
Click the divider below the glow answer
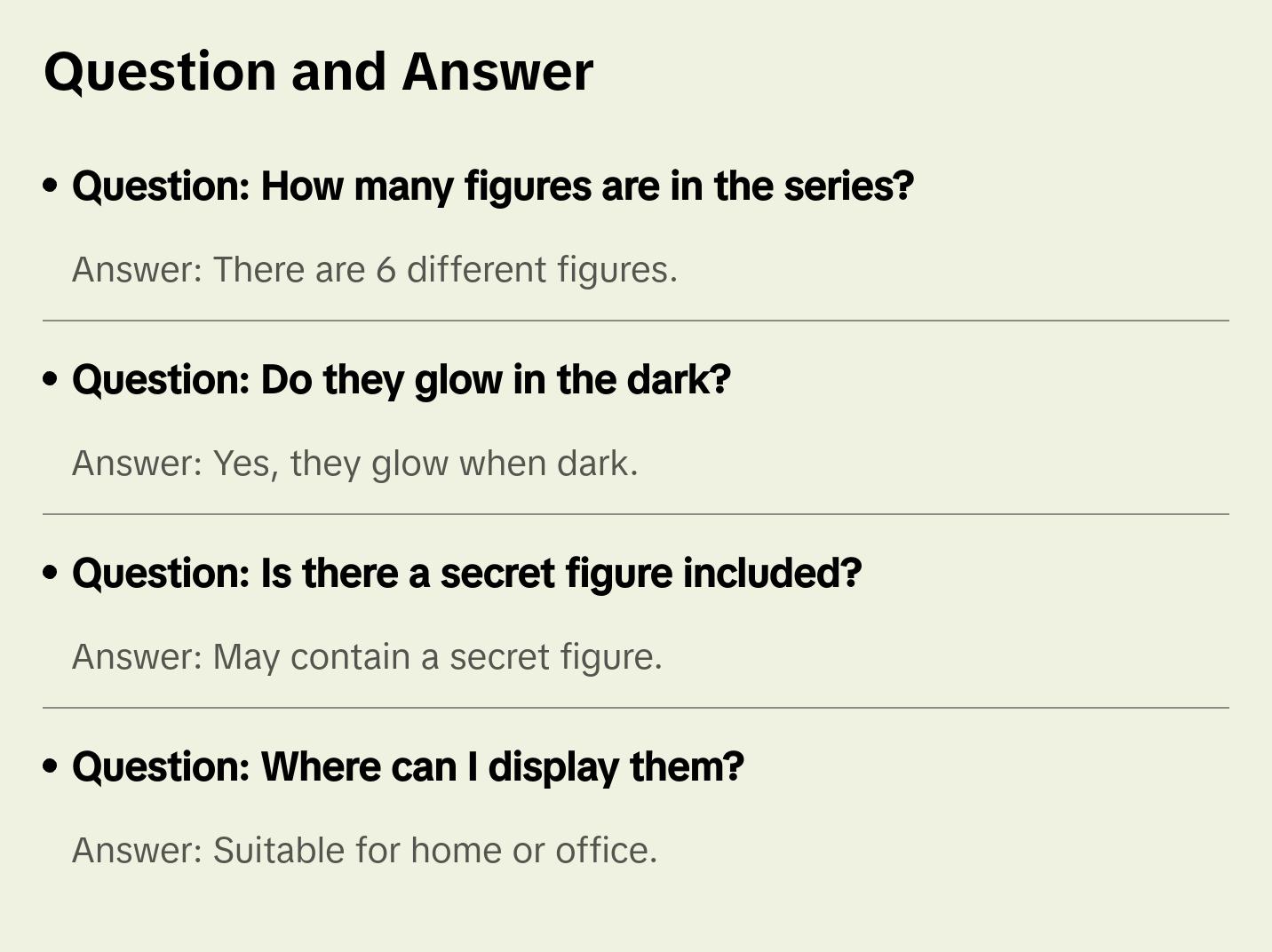(636, 514)
